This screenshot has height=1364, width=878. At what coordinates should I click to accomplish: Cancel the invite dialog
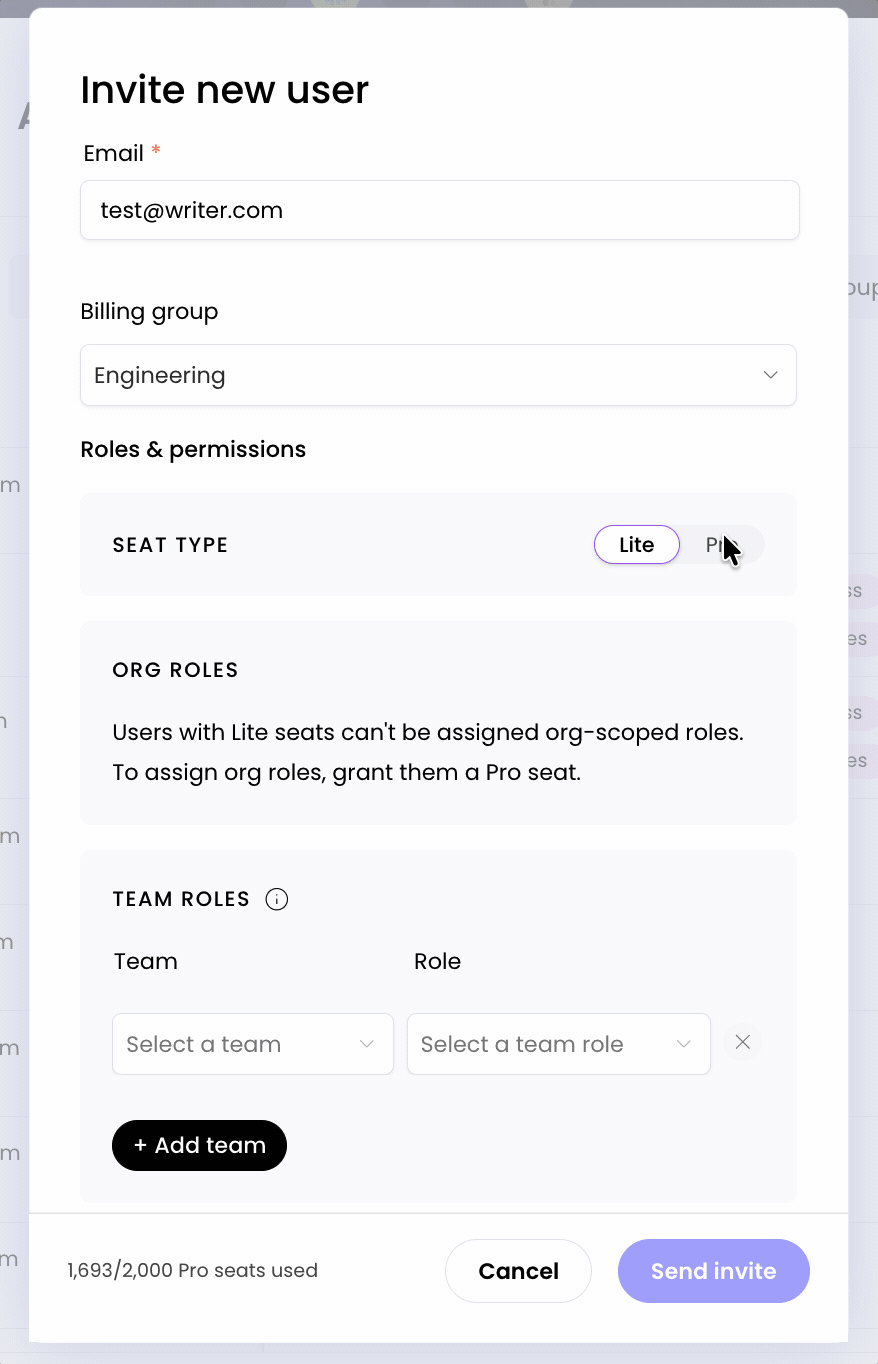tap(518, 1271)
